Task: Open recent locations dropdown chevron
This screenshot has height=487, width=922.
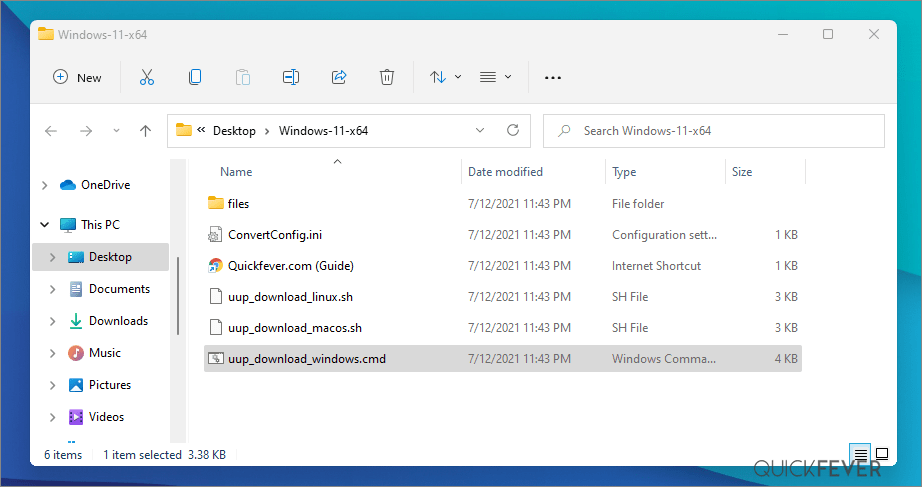Action: [x=116, y=131]
